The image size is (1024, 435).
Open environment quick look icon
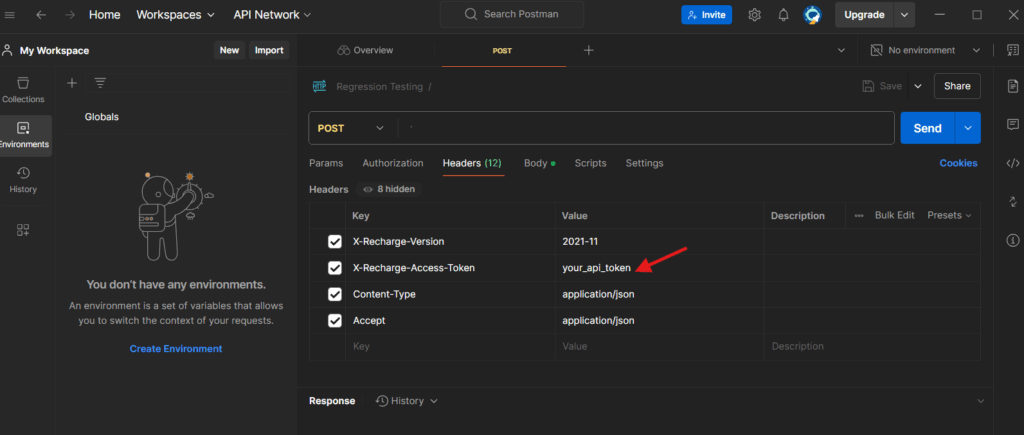point(1013,50)
